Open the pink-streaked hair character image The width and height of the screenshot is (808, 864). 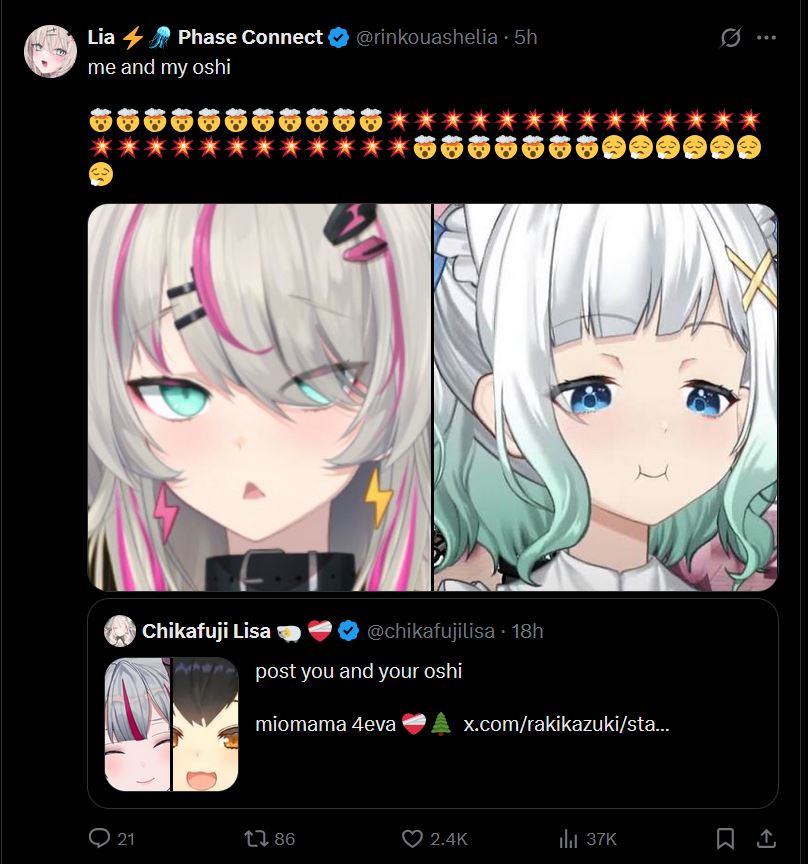click(259, 397)
